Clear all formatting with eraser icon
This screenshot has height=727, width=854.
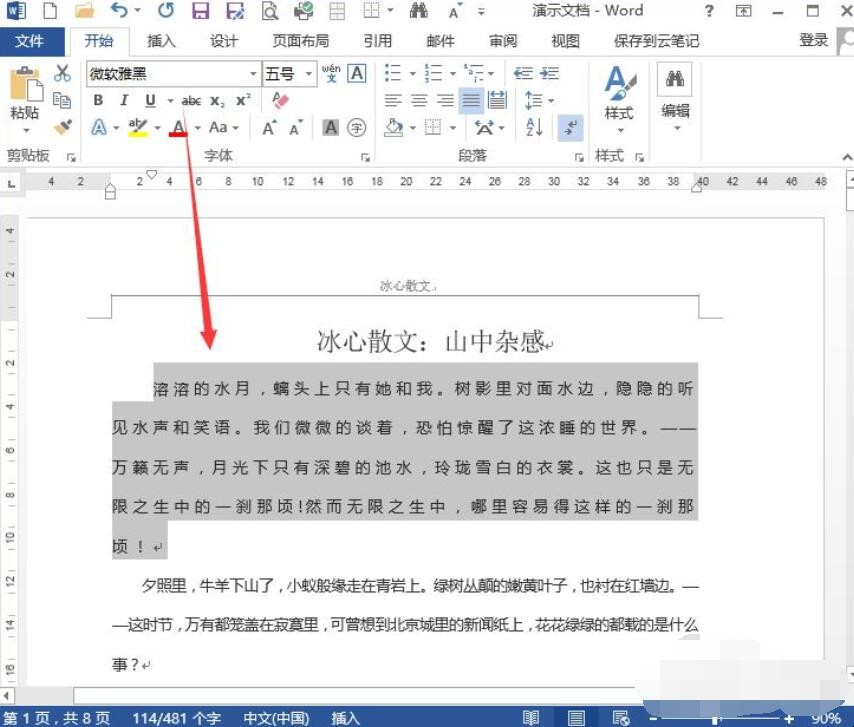tap(280, 100)
